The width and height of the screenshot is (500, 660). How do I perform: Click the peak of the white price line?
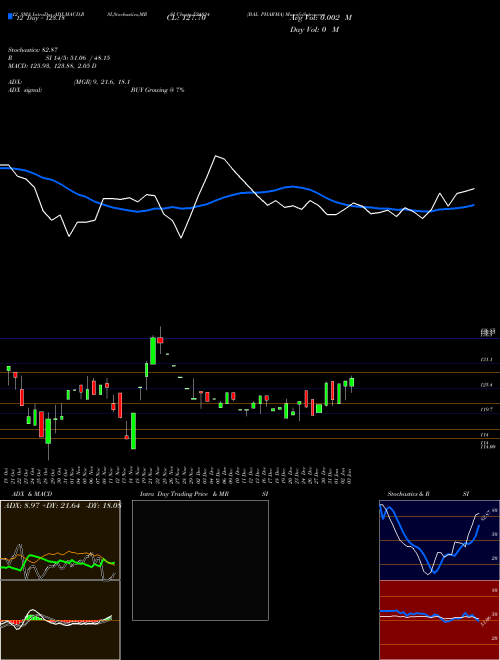point(215,156)
